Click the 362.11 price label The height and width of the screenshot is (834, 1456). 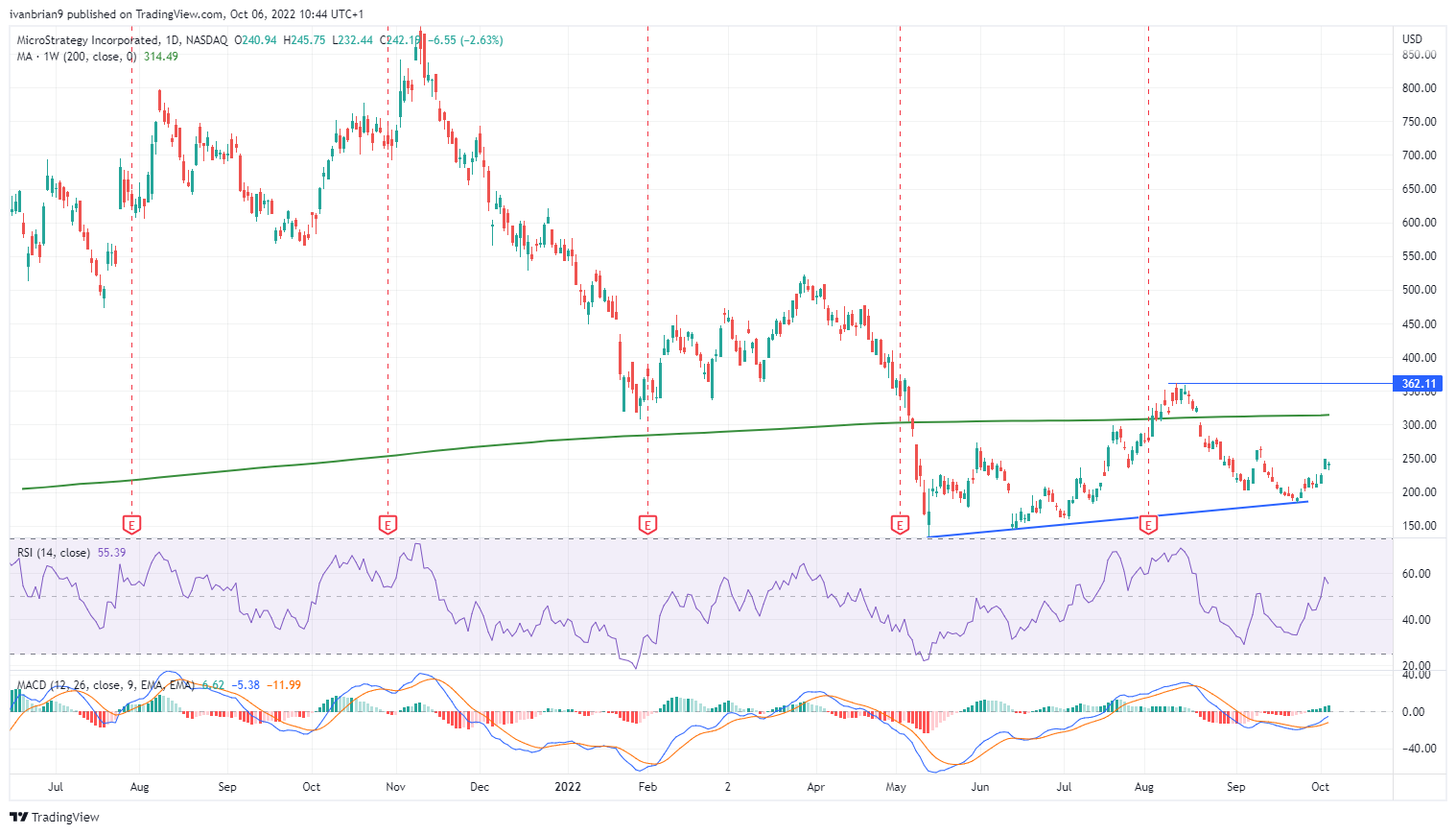(x=1419, y=384)
